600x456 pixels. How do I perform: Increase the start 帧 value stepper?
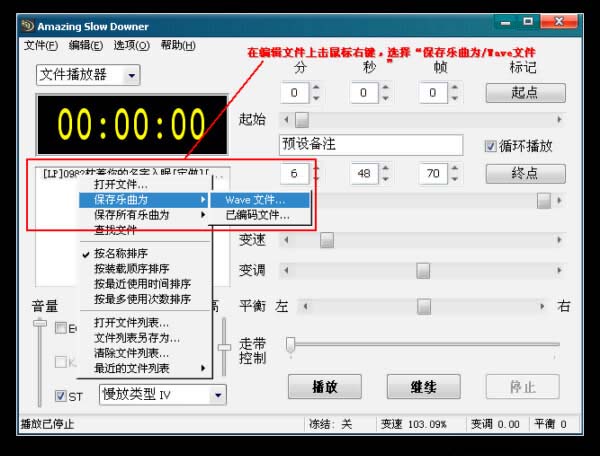coord(455,88)
